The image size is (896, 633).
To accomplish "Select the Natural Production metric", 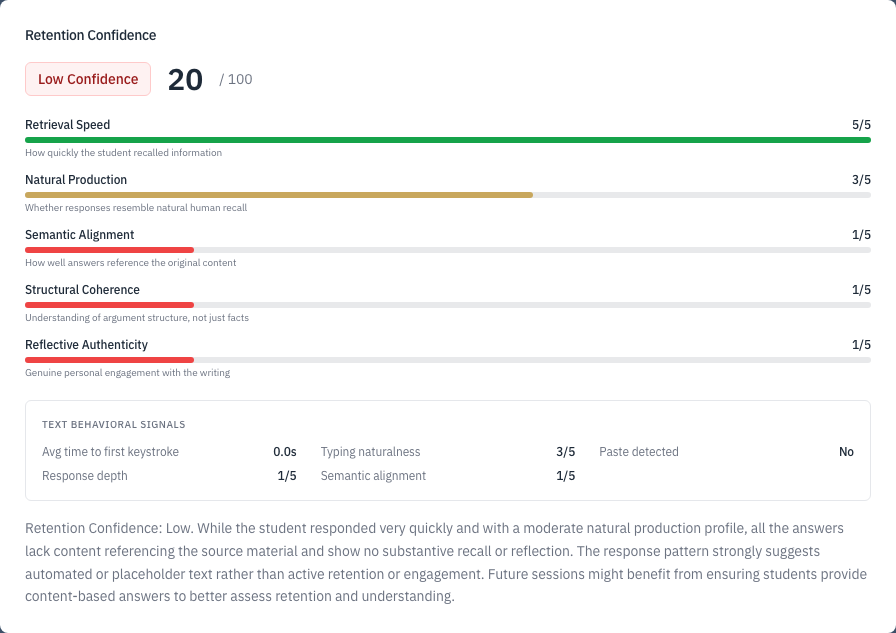I will click(x=76, y=179).
